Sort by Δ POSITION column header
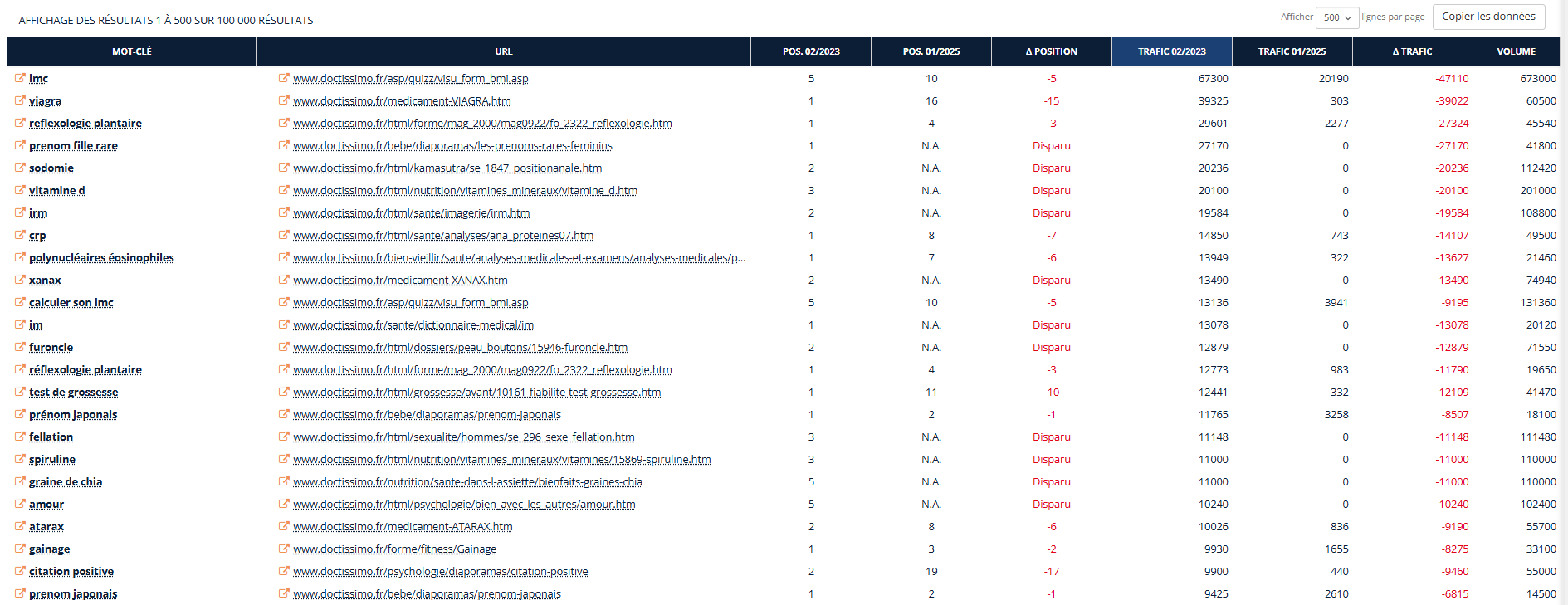This screenshot has width=1568, height=605. pos(1052,51)
